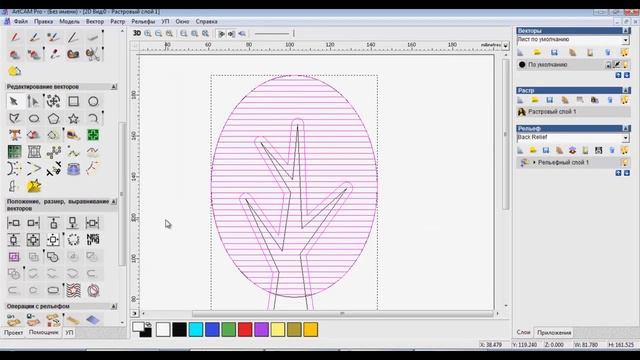Choose the Create Ellipse tool
This screenshot has height=360, width=640.
[x=34, y=118]
